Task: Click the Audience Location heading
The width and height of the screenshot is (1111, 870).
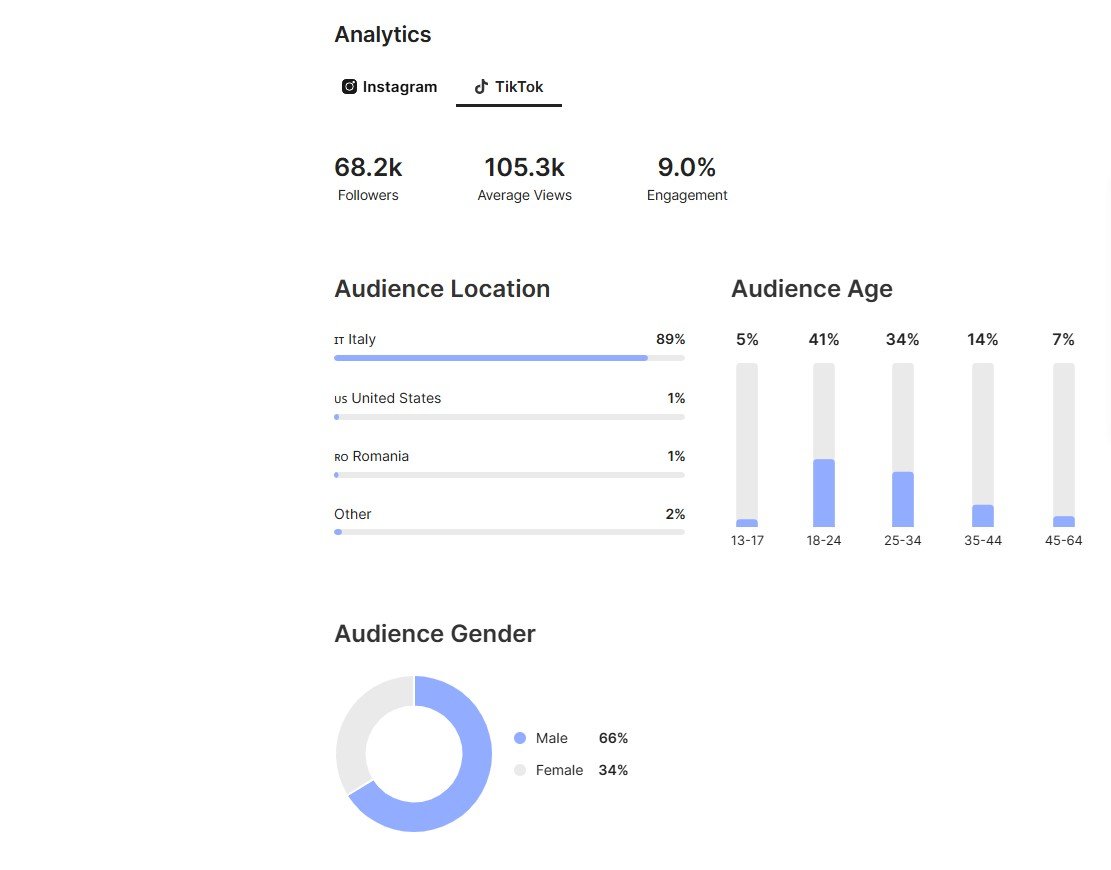Action: pyautogui.click(x=442, y=288)
